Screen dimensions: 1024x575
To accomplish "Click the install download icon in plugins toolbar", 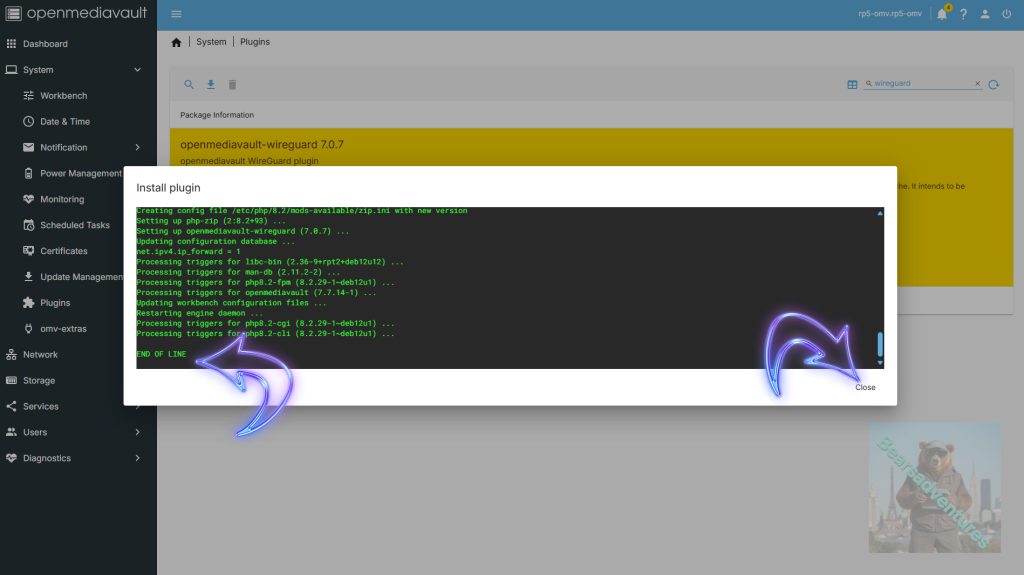I will click(211, 85).
